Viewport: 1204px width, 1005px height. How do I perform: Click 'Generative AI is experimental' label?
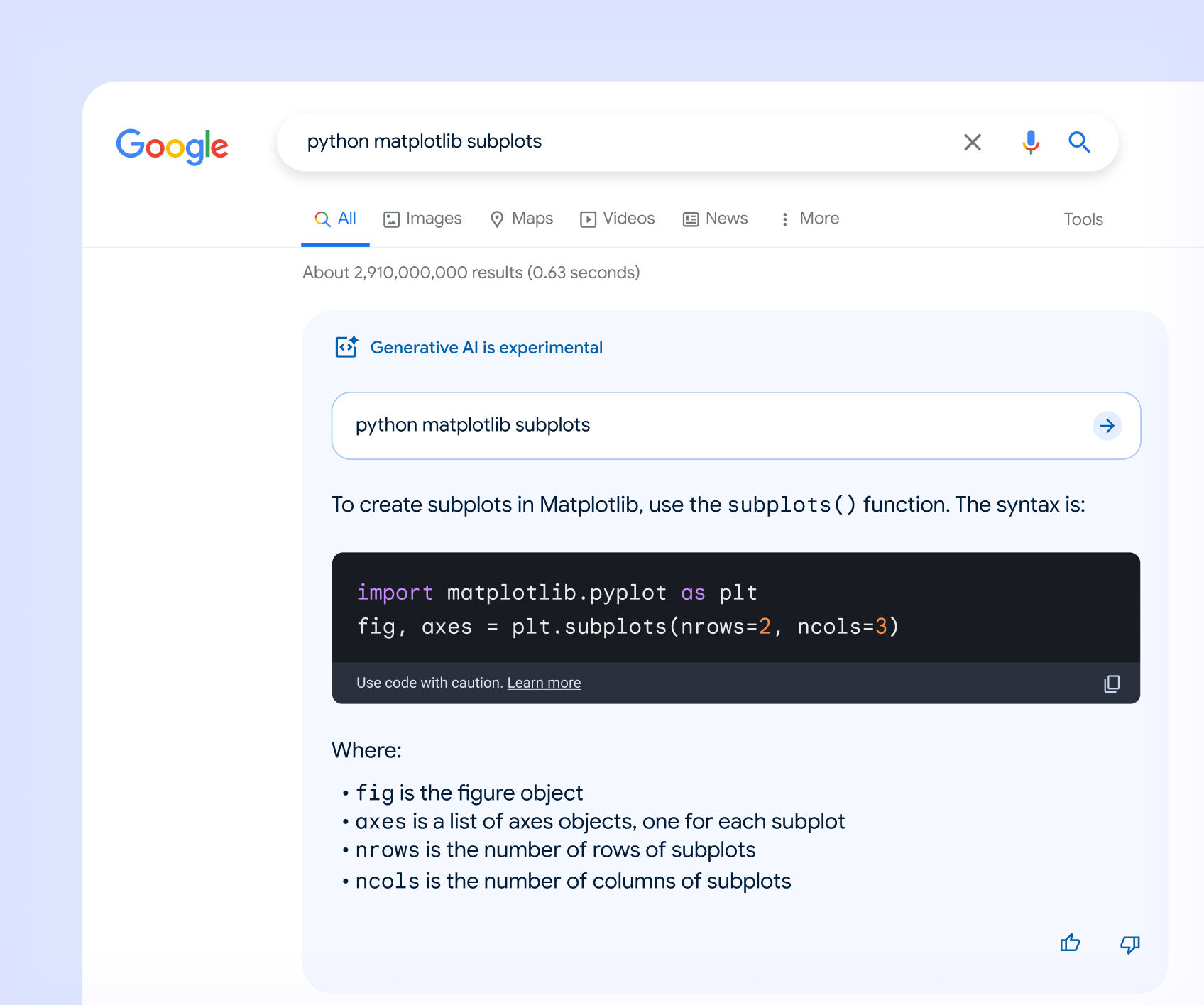(486, 348)
